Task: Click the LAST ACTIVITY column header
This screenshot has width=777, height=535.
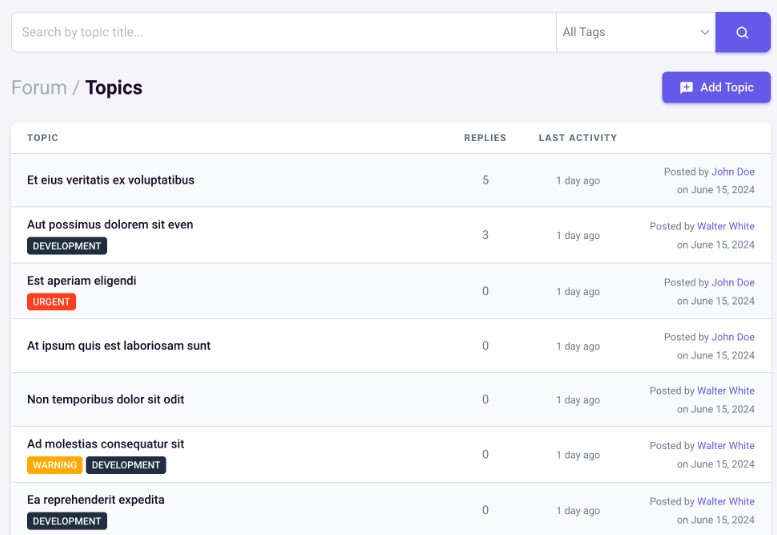Action: 578,138
